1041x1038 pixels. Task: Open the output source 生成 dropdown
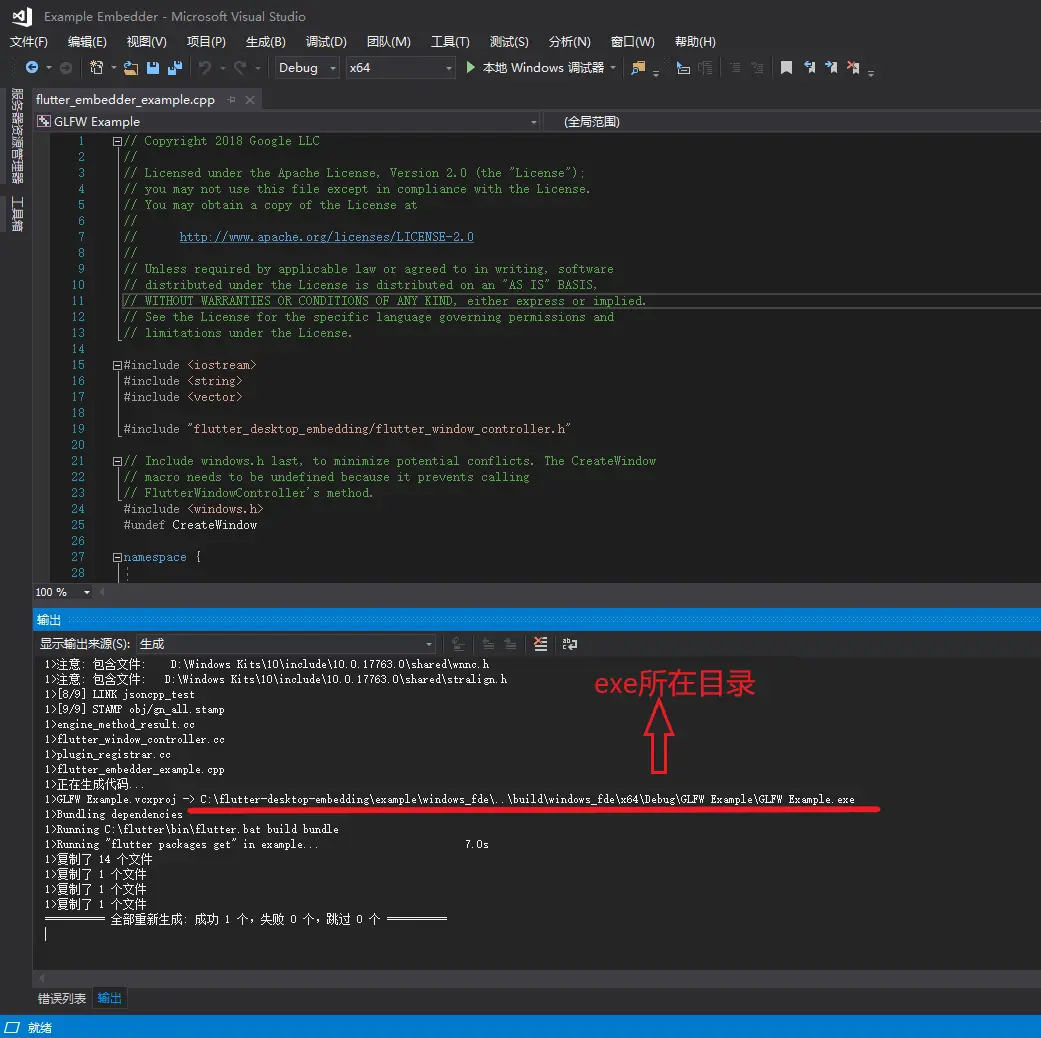285,644
